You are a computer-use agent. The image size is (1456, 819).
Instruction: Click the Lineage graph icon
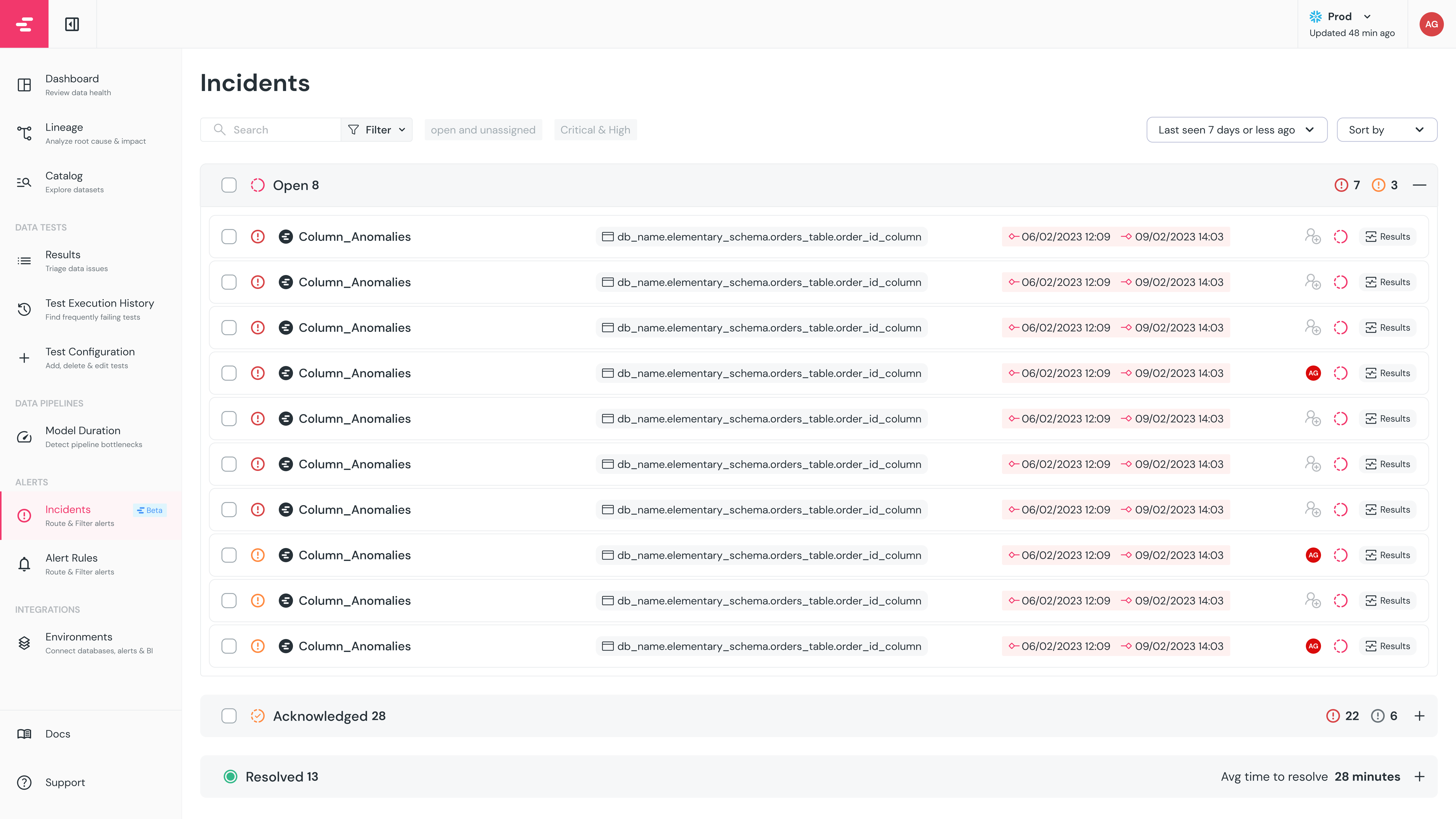pyautogui.click(x=24, y=133)
